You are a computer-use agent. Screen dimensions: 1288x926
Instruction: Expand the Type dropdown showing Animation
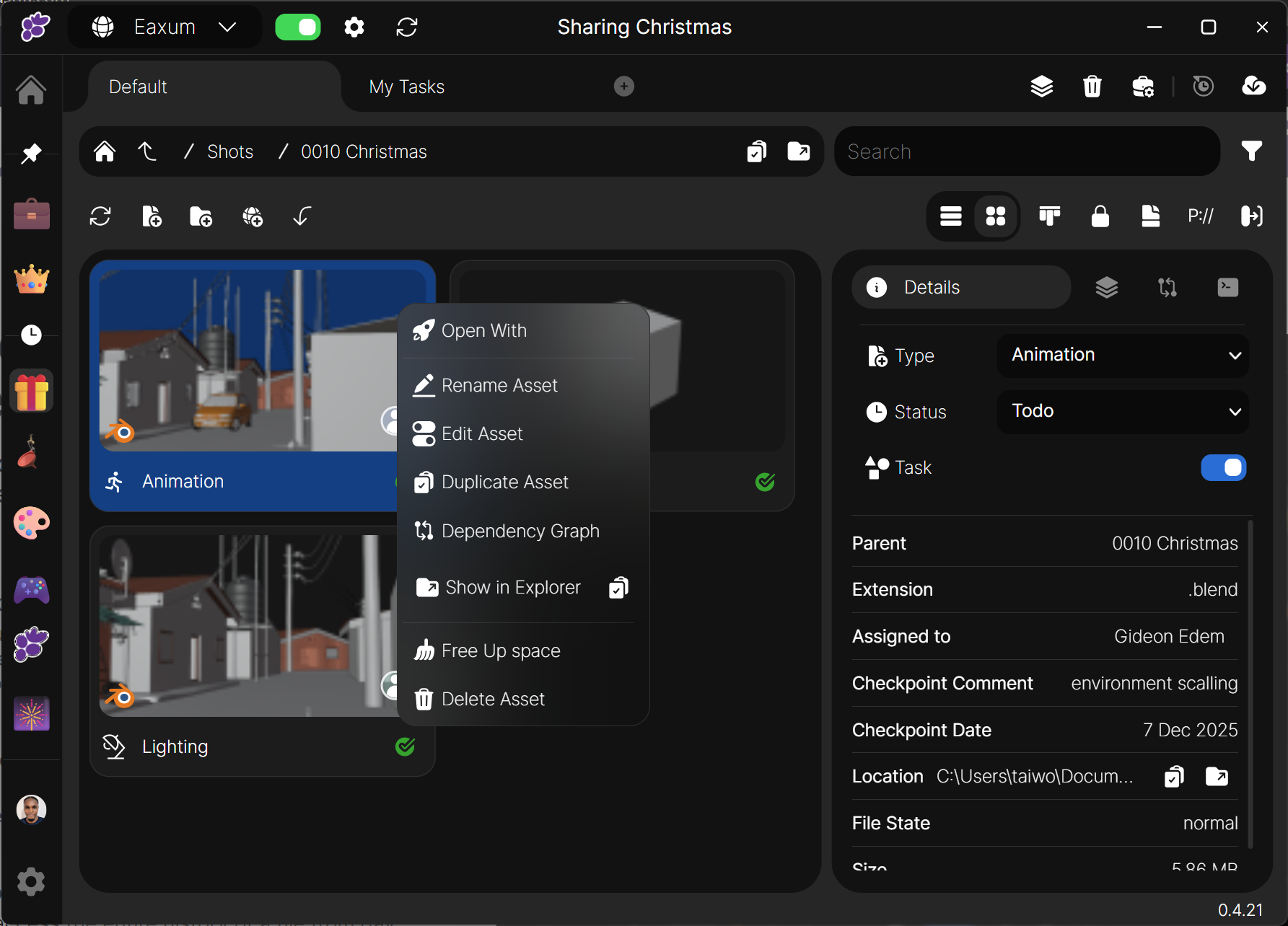point(1122,356)
